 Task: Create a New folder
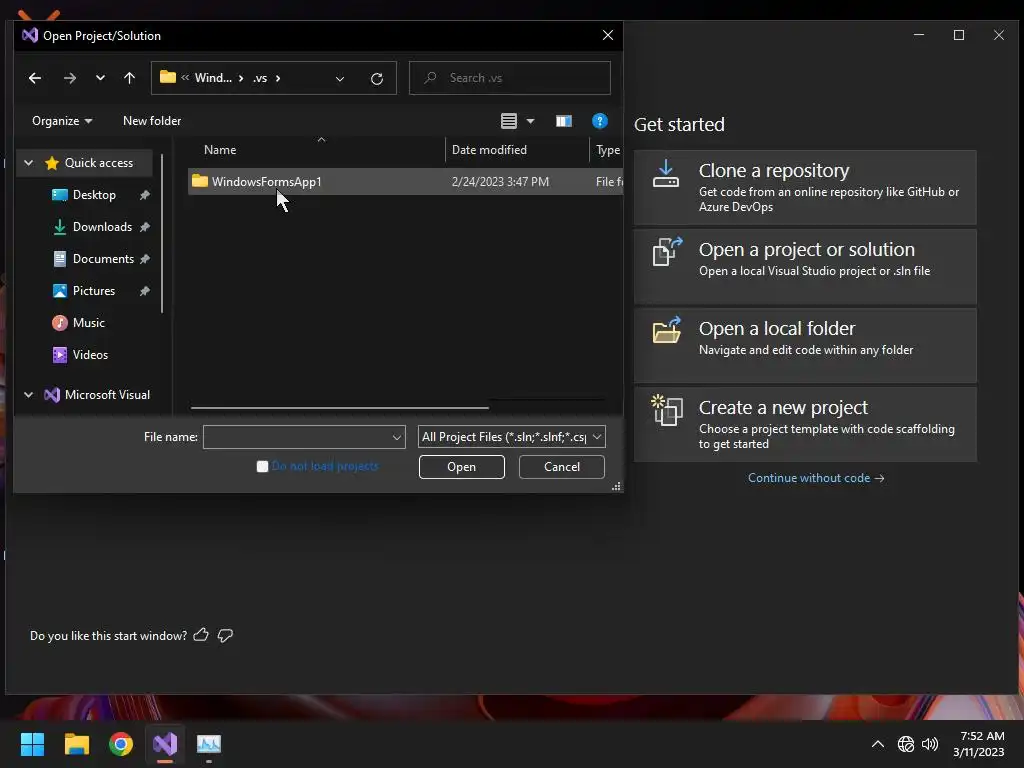[x=152, y=121]
